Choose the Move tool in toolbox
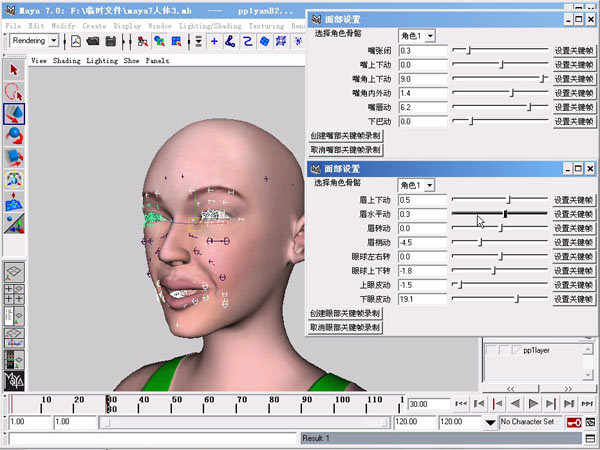The height and width of the screenshot is (450, 600). 14,114
